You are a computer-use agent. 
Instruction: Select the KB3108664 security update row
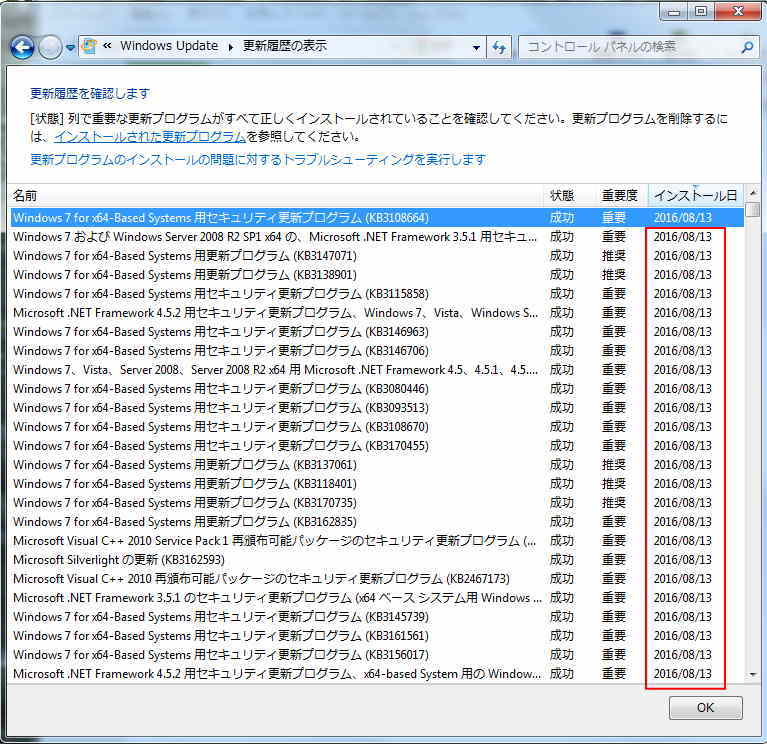coord(377,218)
